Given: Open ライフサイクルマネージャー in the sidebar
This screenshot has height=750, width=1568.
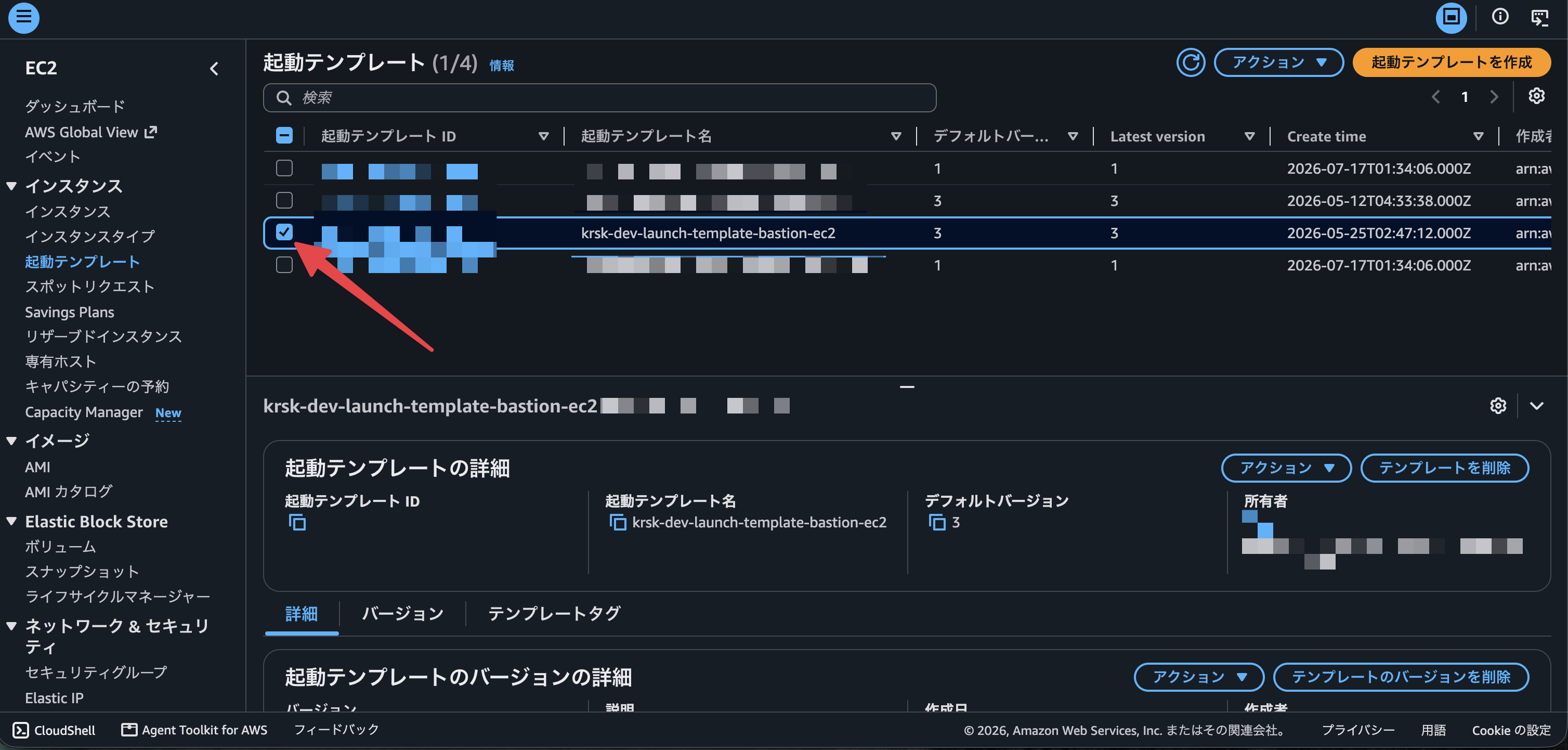Looking at the screenshot, I should pyautogui.click(x=117, y=597).
